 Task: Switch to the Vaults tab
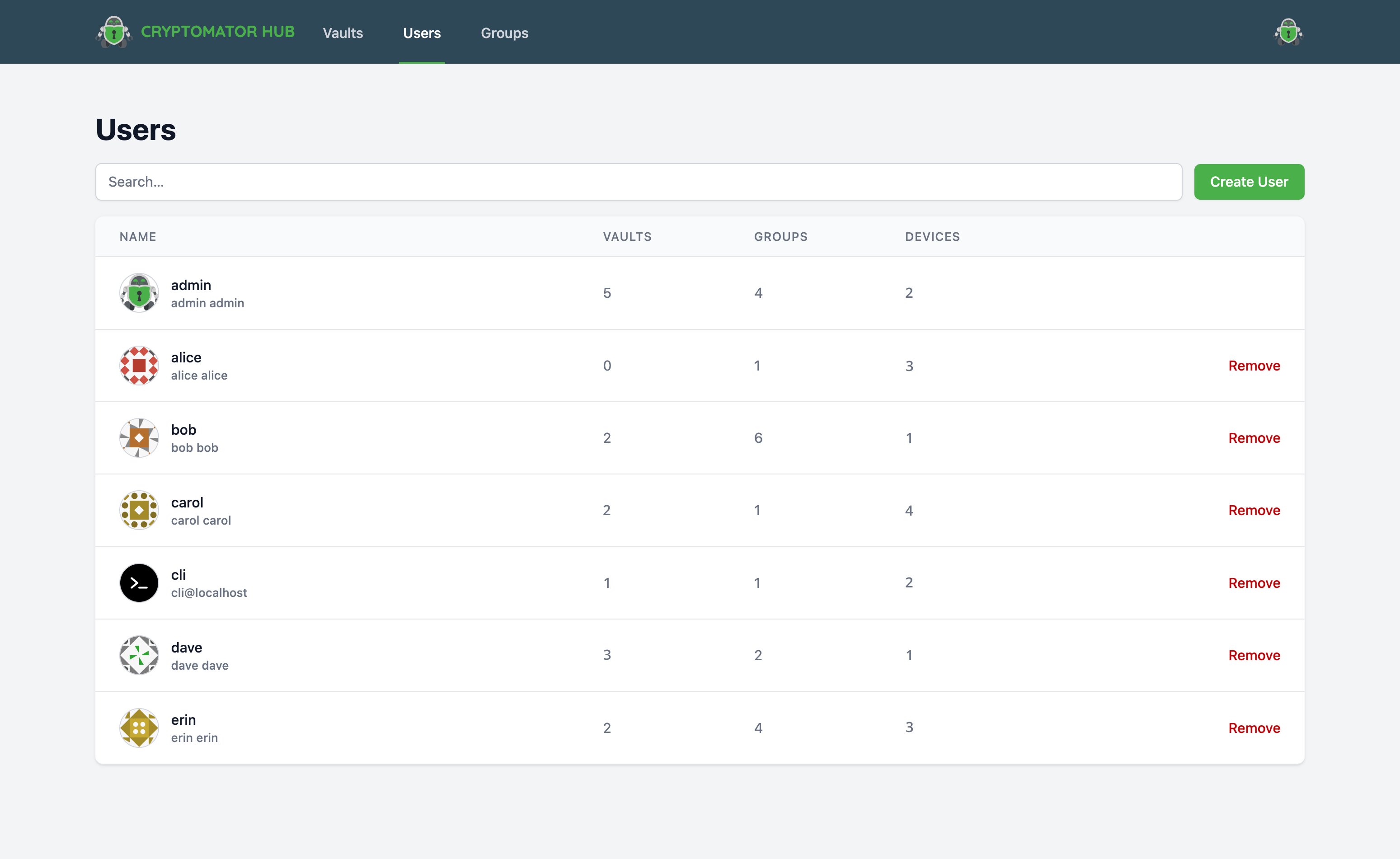pyautogui.click(x=343, y=33)
